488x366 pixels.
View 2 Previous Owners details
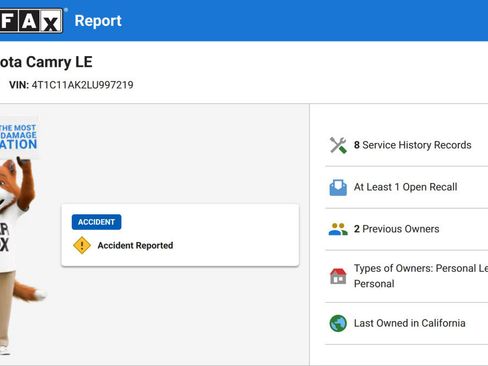click(396, 229)
